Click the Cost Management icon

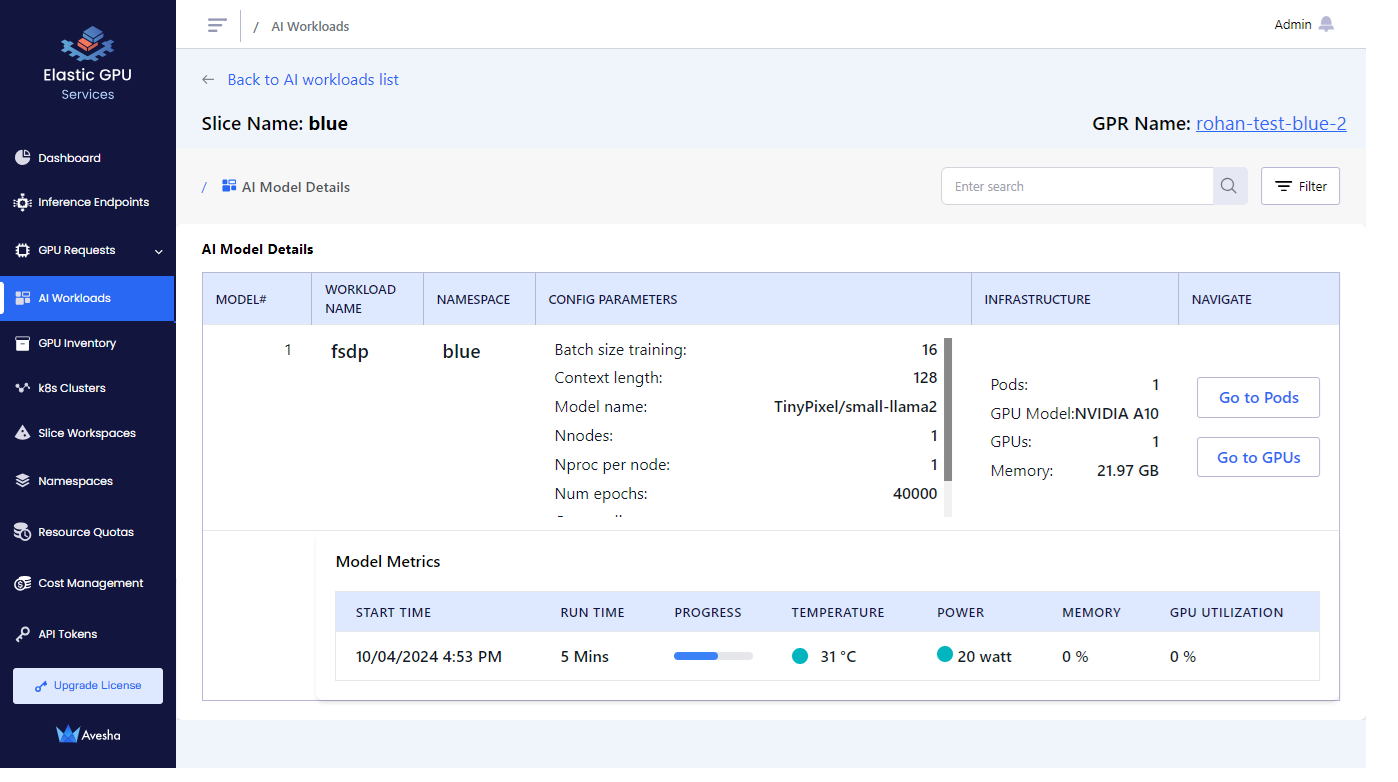click(x=22, y=583)
